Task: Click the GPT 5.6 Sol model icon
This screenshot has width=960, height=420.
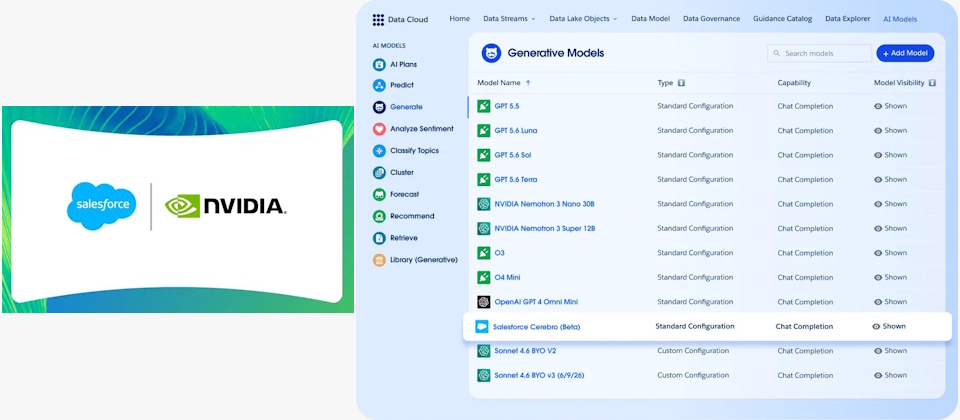Action: pyautogui.click(x=484, y=155)
